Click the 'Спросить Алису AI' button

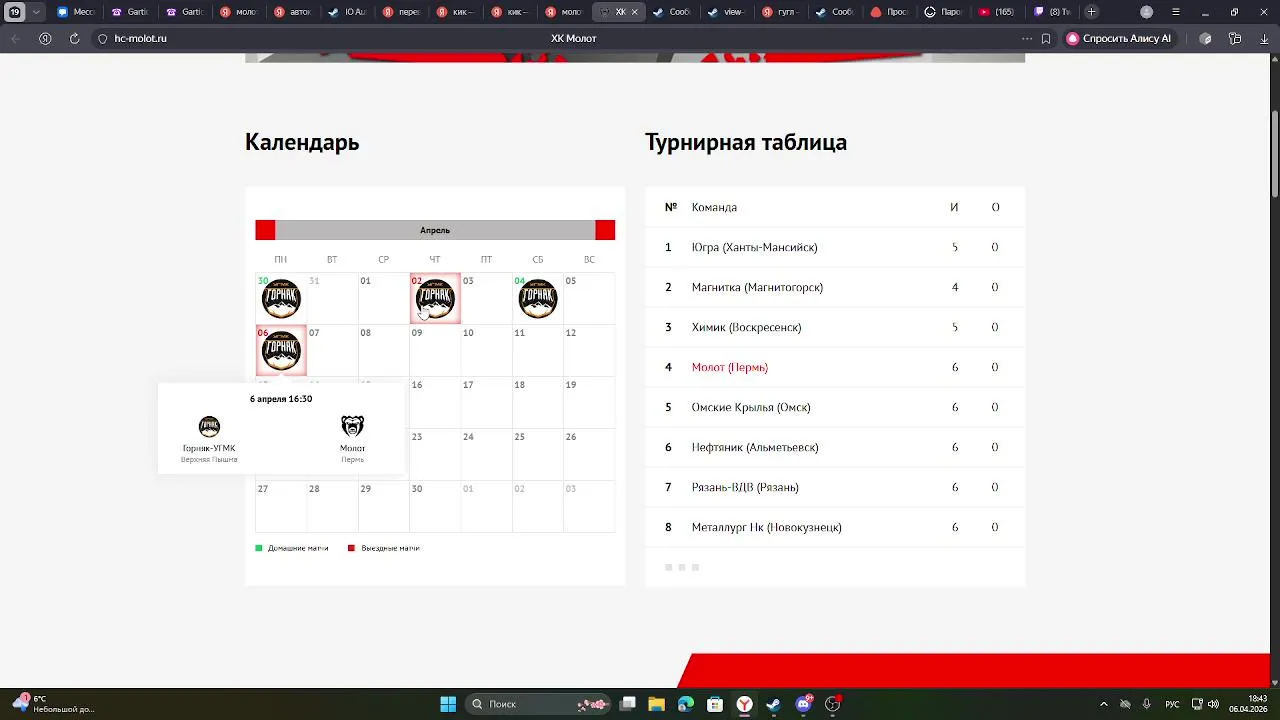(x=1118, y=38)
